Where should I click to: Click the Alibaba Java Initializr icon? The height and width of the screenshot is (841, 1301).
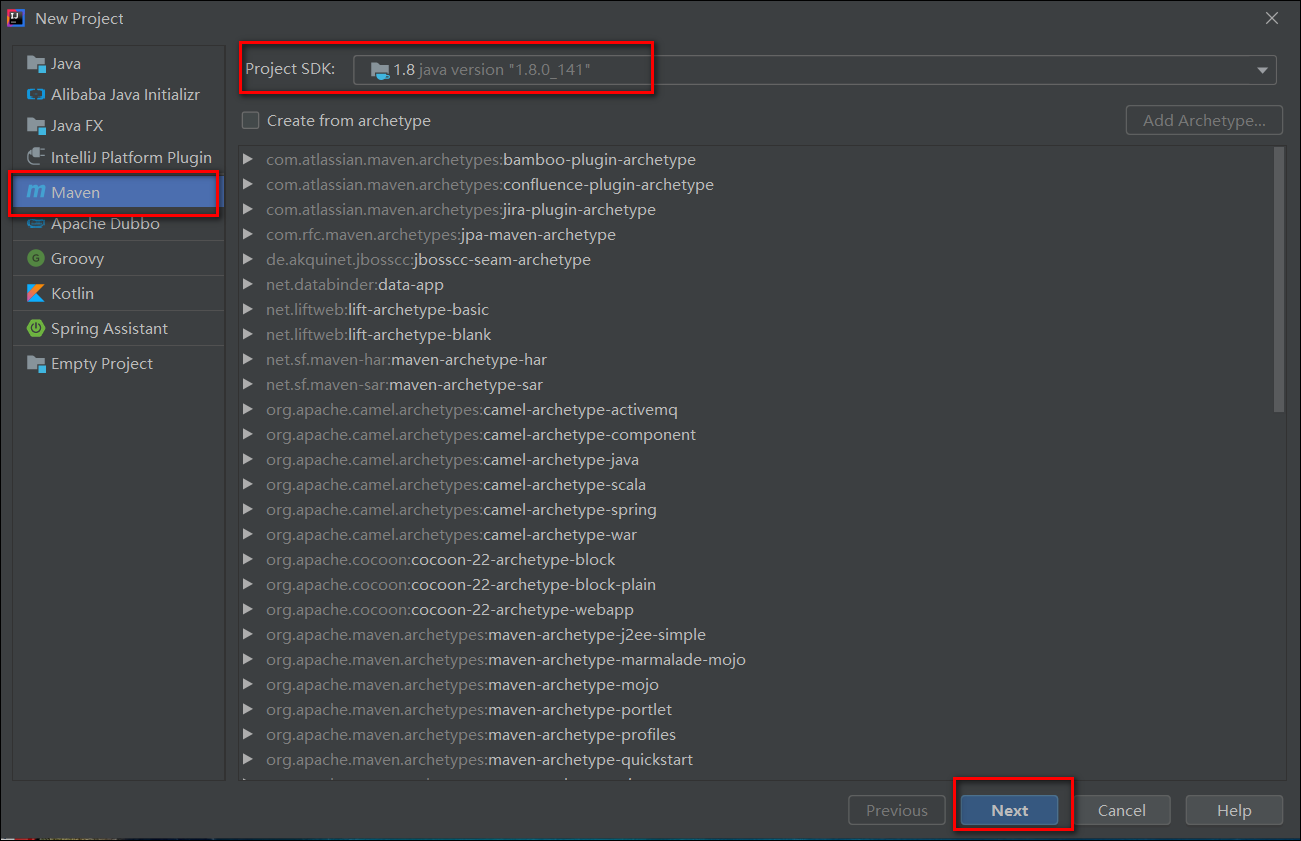pyautogui.click(x=36, y=95)
